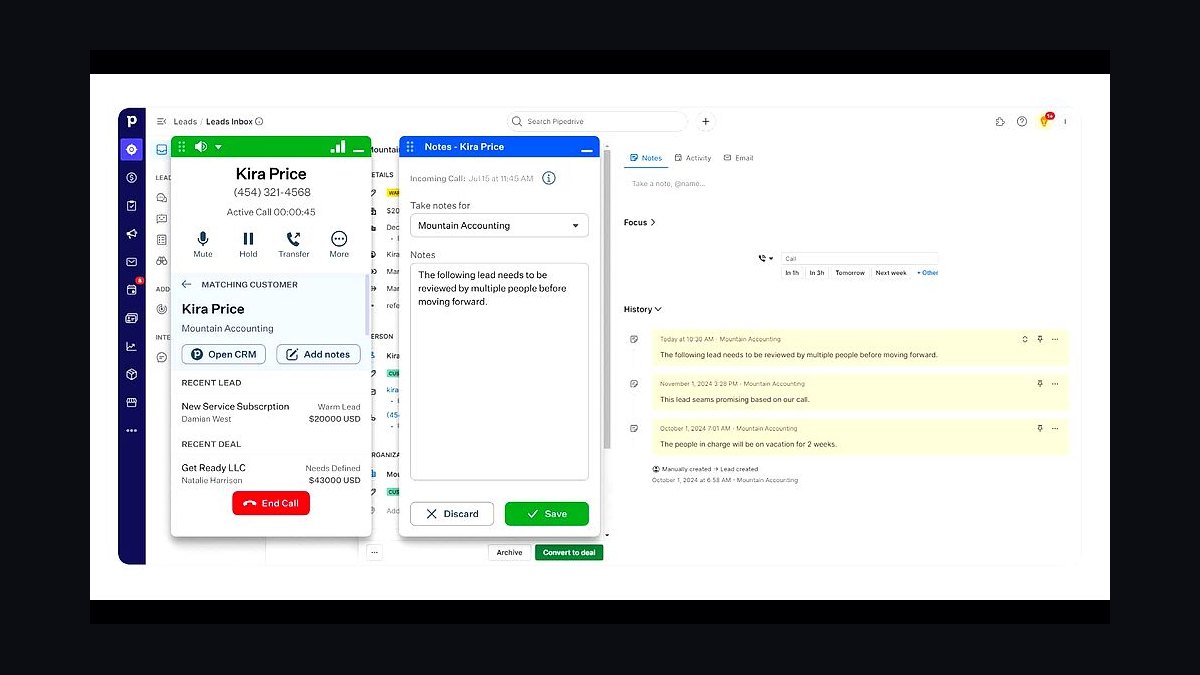Open the Pipedrive logo home icon
Screen dimensions: 1200x675
[131, 121]
